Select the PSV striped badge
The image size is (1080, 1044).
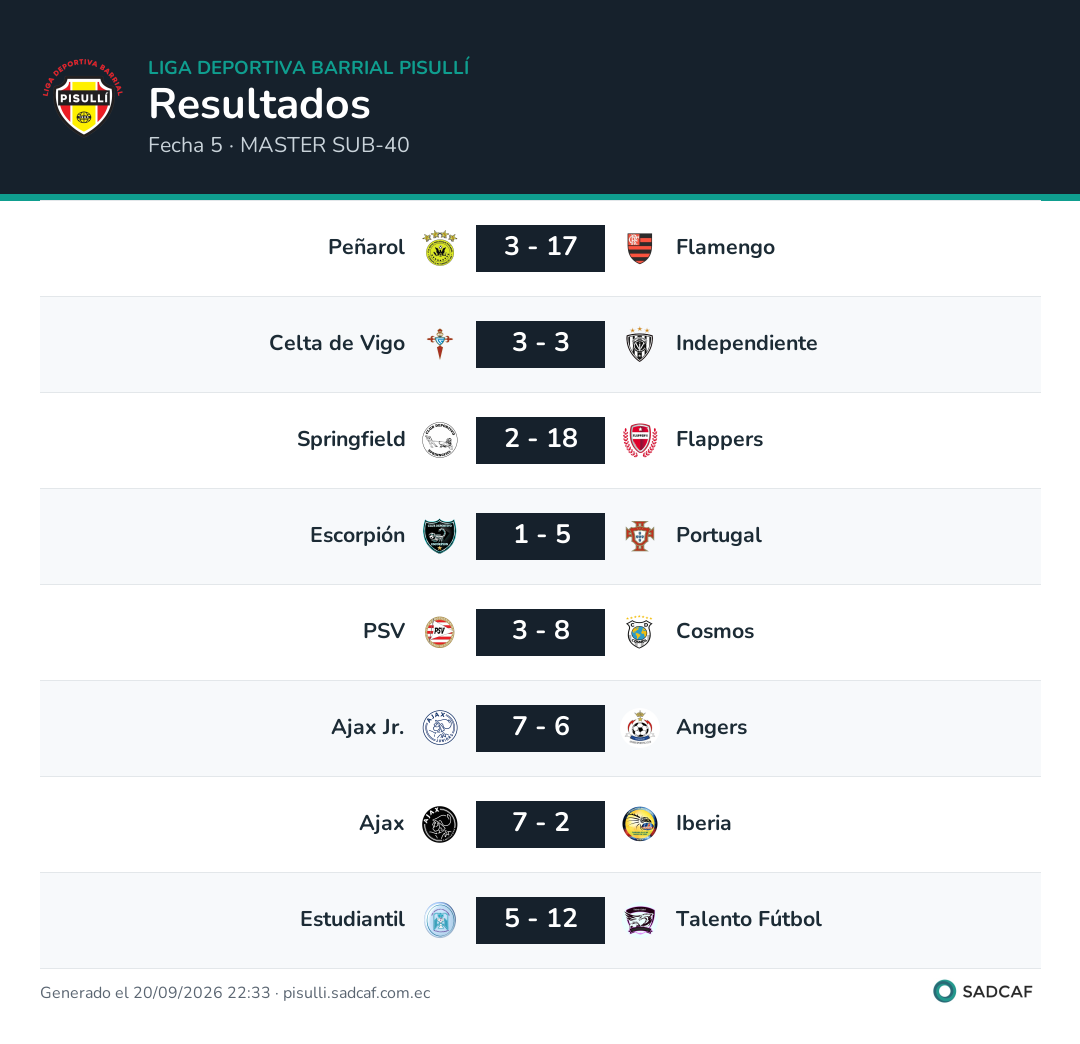coord(440,632)
